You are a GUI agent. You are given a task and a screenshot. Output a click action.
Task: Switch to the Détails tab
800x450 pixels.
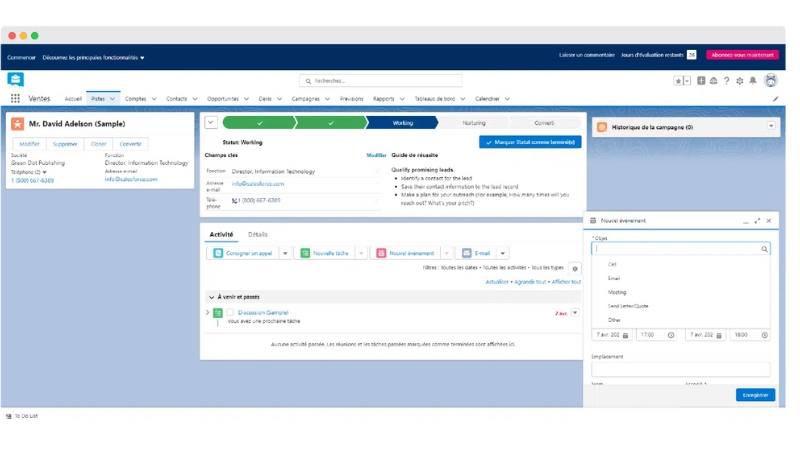coord(257,234)
